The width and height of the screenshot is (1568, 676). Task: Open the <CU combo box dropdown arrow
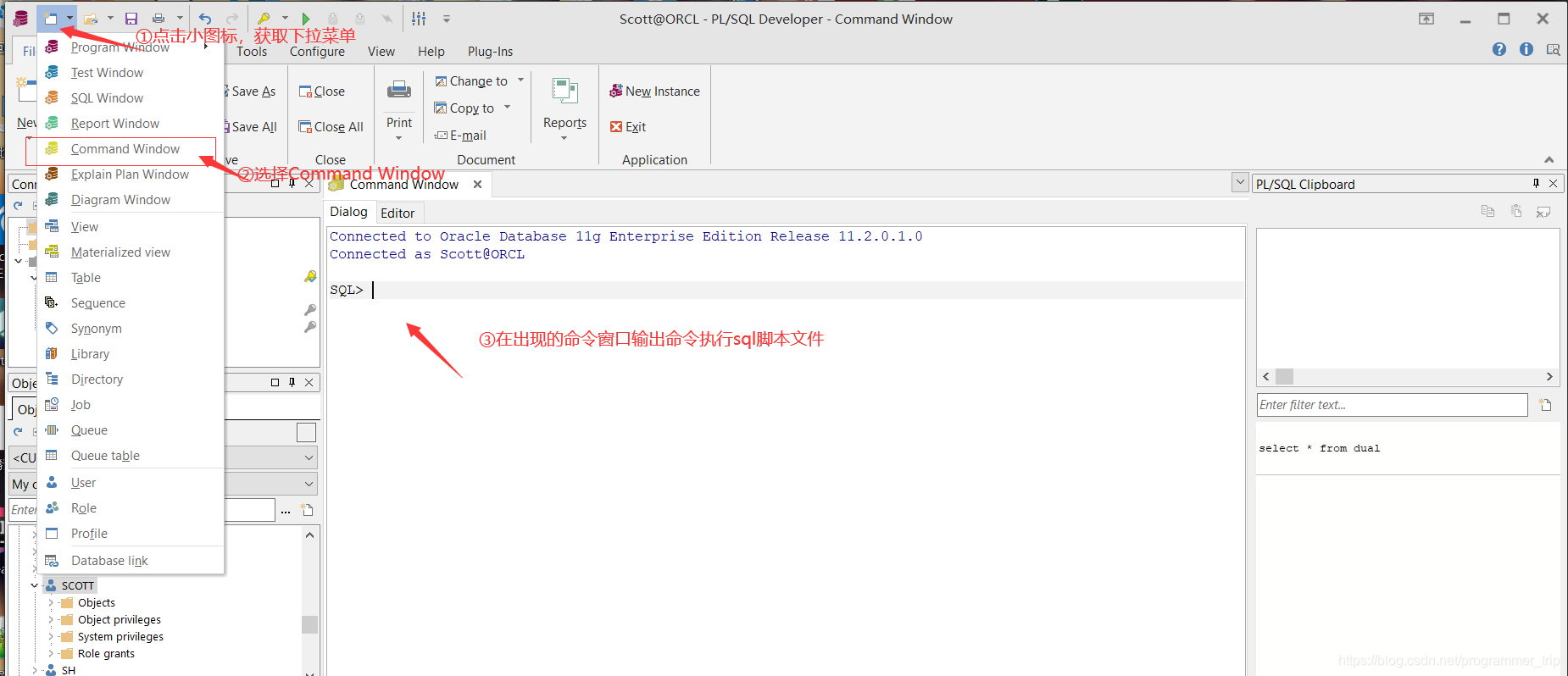pyautogui.click(x=309, y=457)
